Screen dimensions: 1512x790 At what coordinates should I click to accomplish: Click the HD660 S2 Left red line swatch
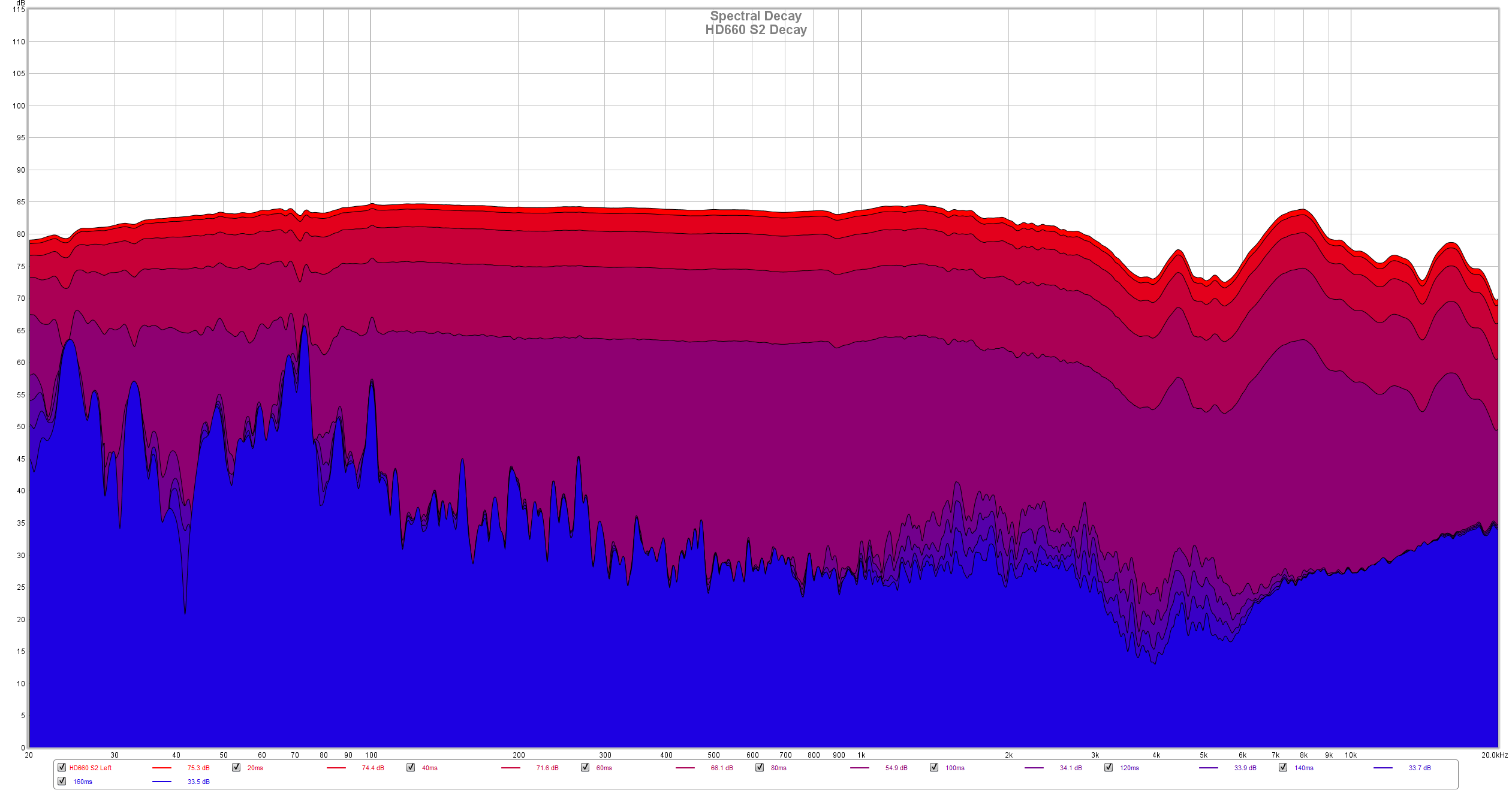[162, 768]
